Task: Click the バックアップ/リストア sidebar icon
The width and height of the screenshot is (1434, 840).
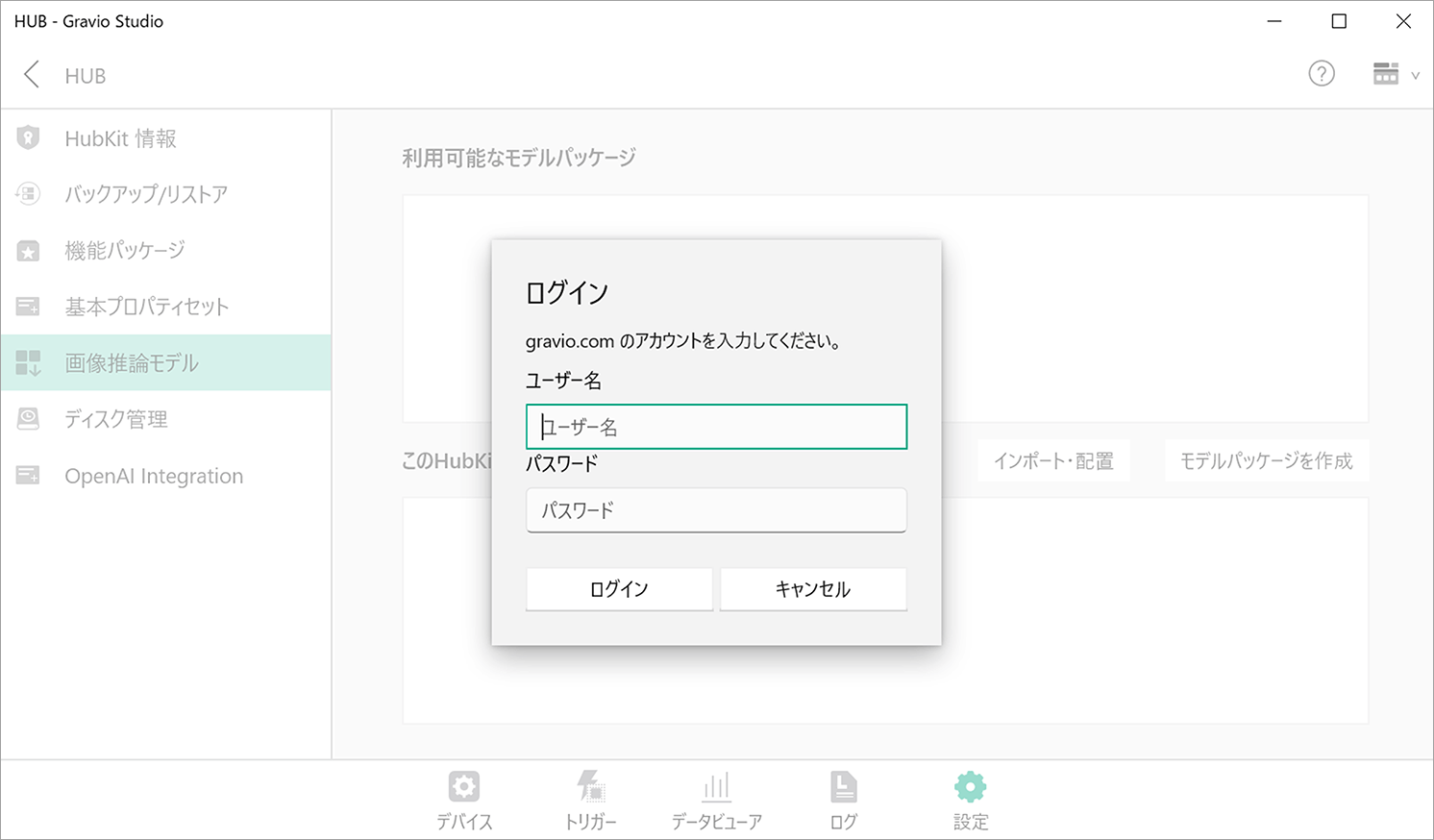Action: click(x=28, y=194)
